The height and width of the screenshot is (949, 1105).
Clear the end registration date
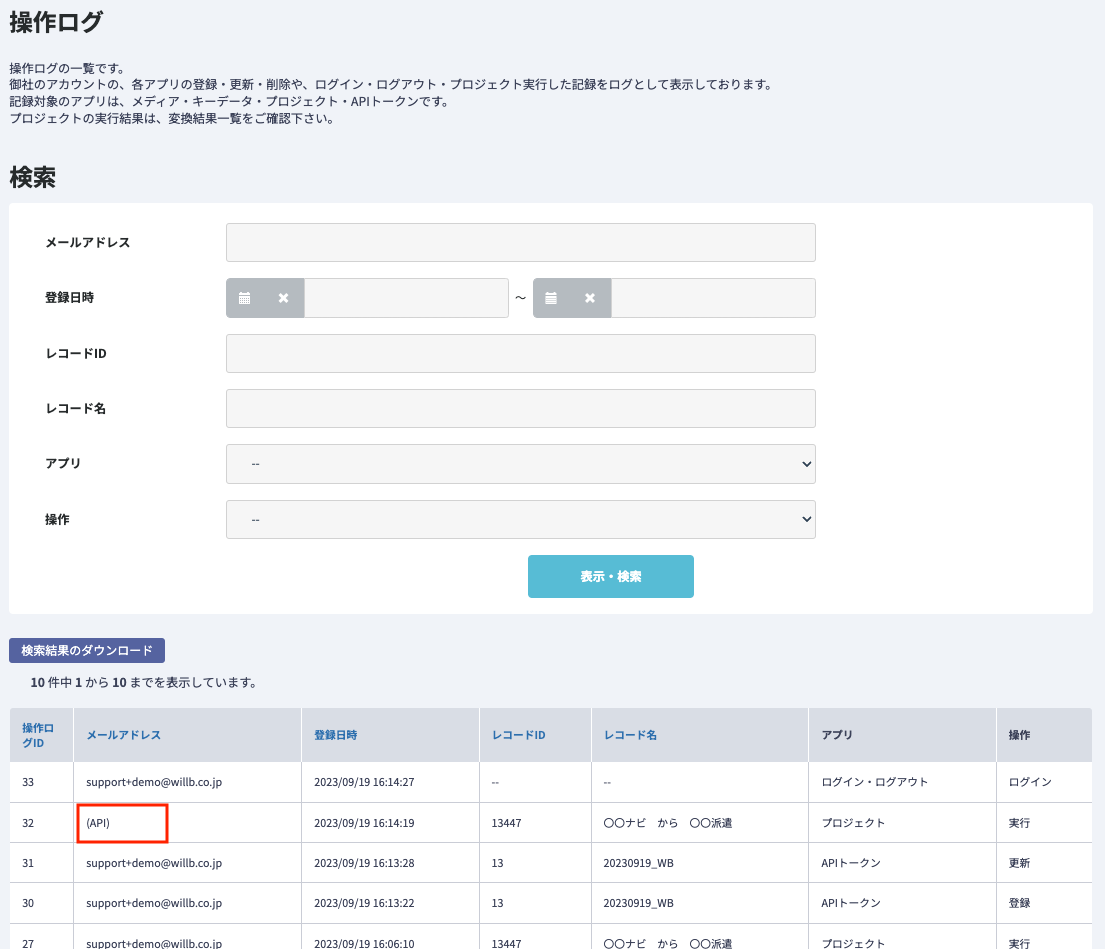click(x=590, y=298)
